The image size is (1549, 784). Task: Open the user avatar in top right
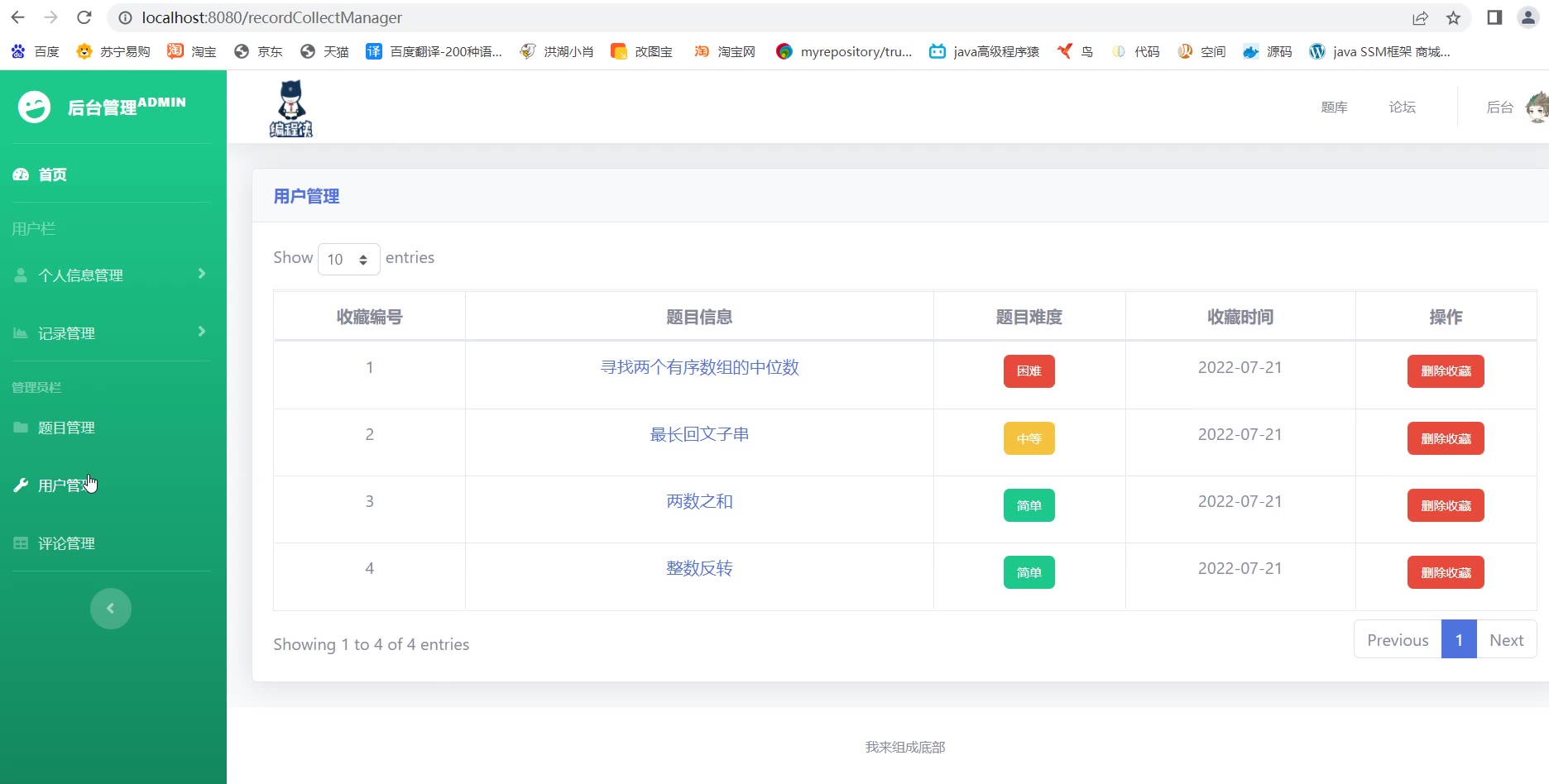tap(1537, 108)
